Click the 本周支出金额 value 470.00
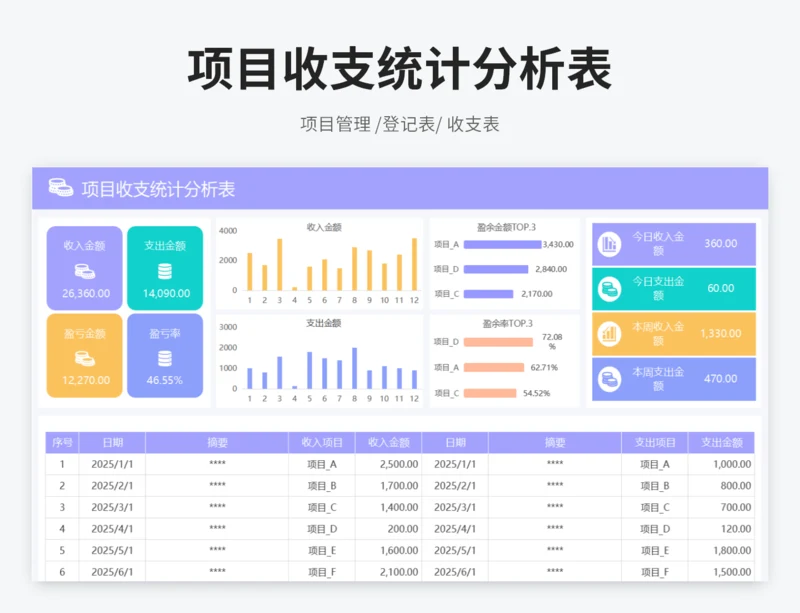 point(720,379)
